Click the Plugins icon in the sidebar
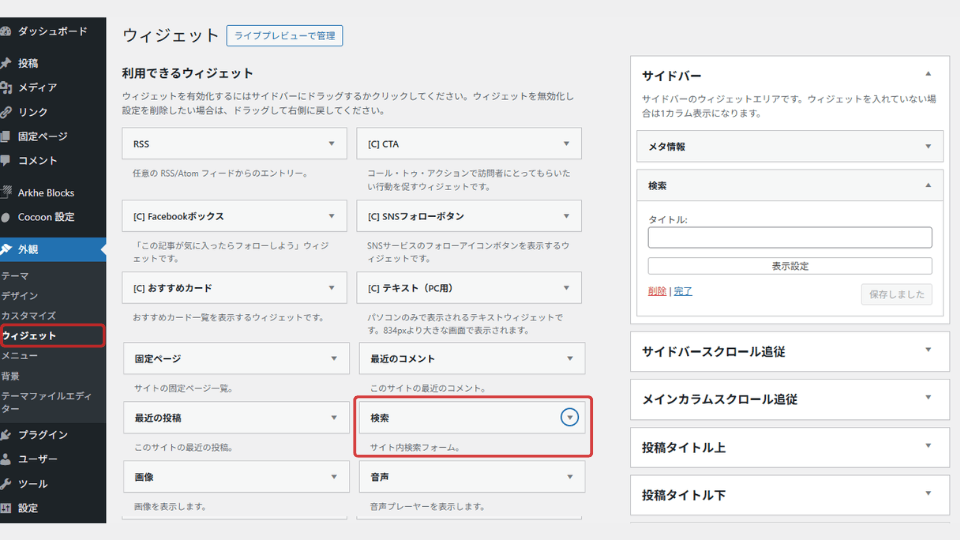960x540 pixels. [6, 435]
